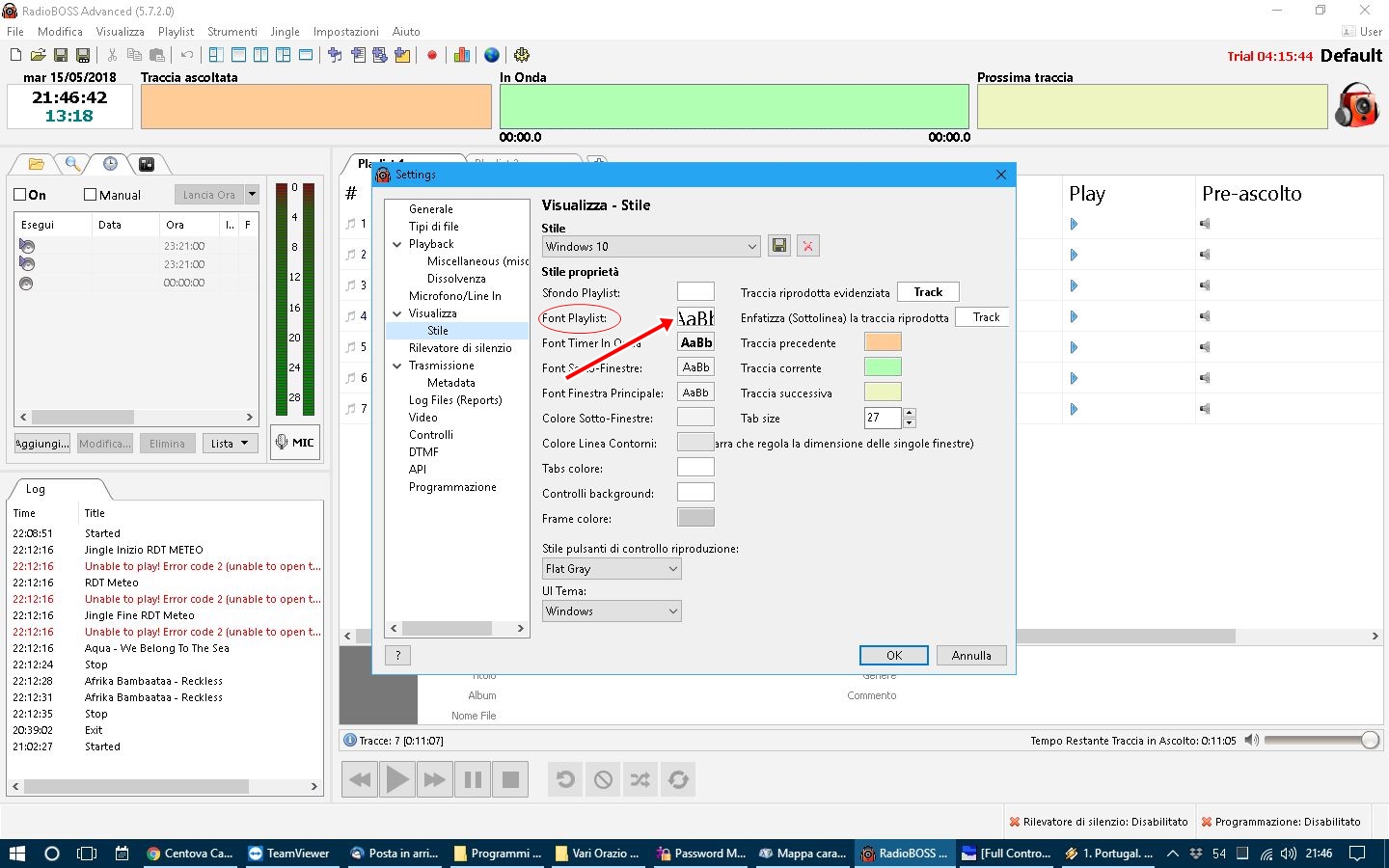Click the shuffle icon in playback controls
The image size is (1389, 868).
tap(640, 779)
